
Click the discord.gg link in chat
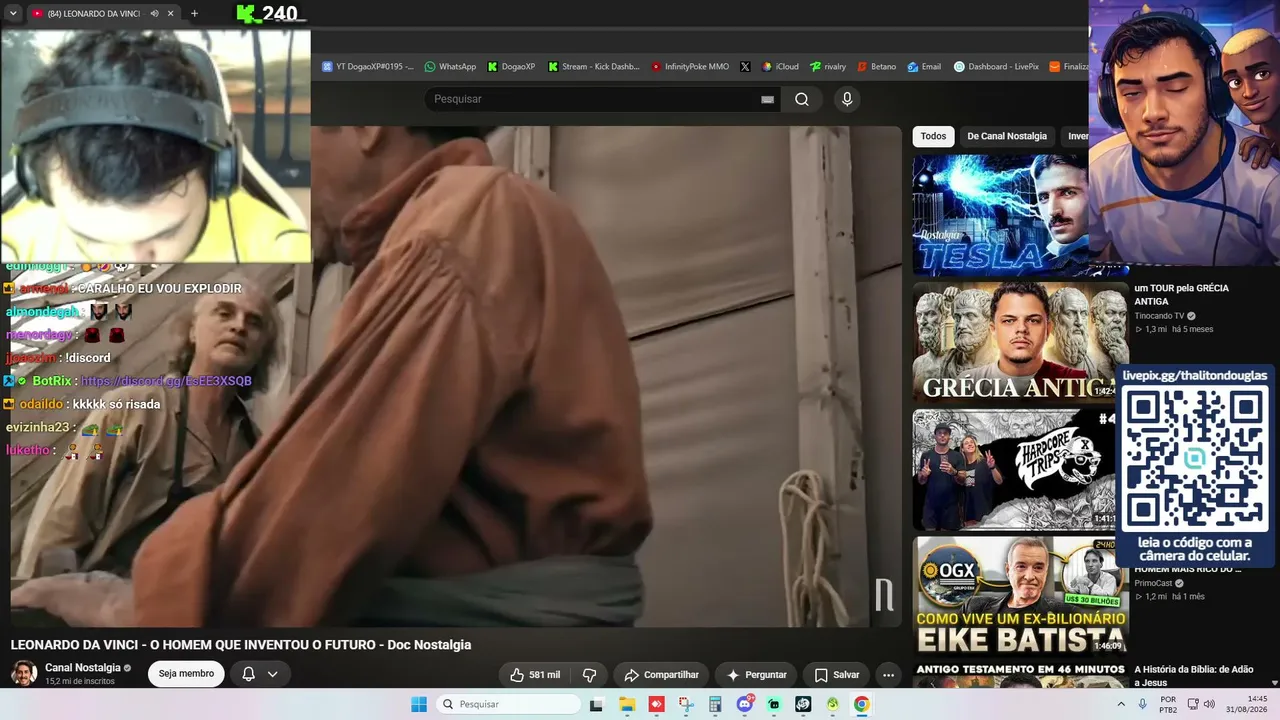point(166,381)
